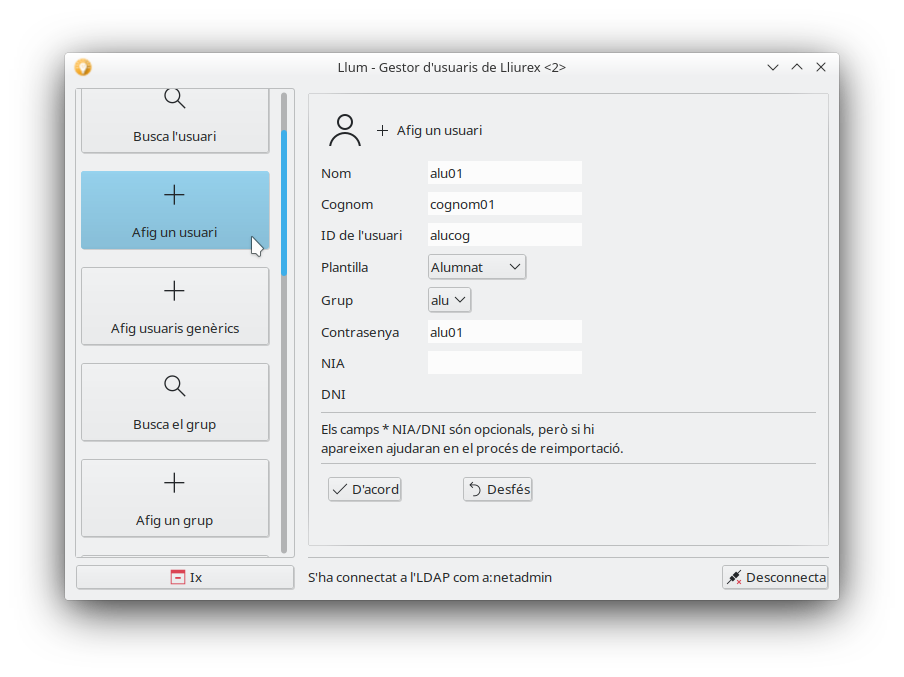Click the DNI label
Screen dimensions: 904x677
(333, 394)
